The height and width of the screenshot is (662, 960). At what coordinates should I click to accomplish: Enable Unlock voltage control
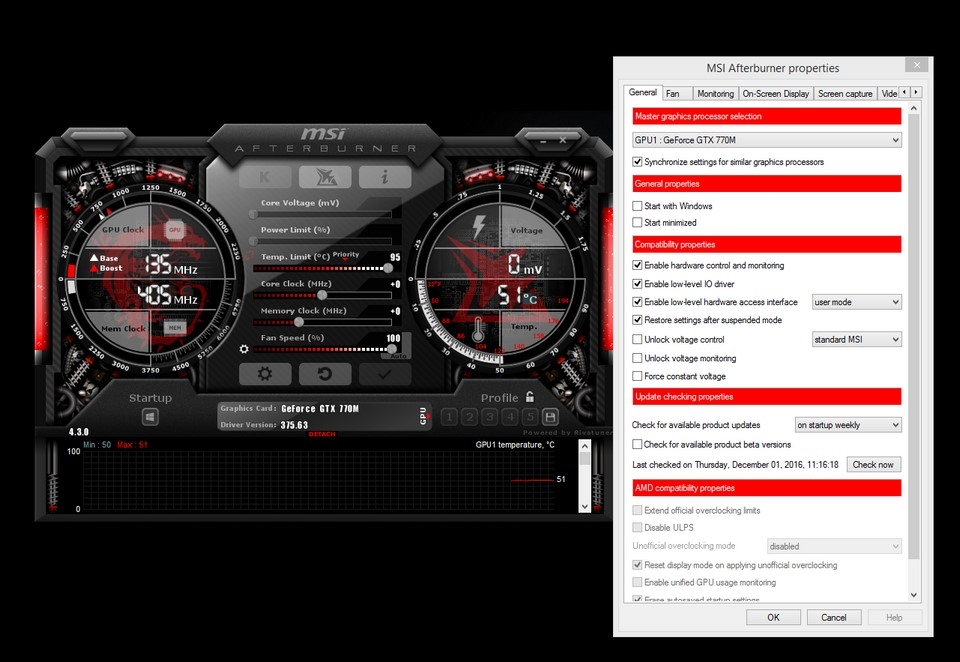638,338
